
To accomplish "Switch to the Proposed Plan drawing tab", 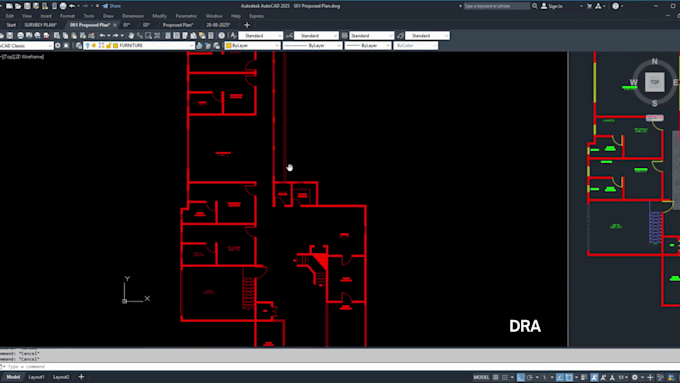I will [178, 25].
